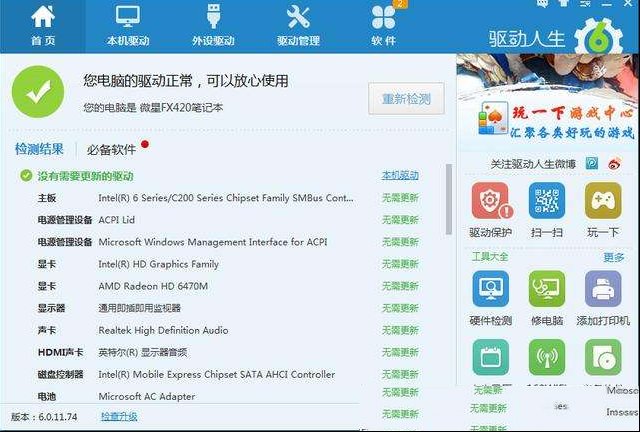Open the 修电脑 repair tool
This screenshot has height=432, width=640.
(x=547, y=289)
